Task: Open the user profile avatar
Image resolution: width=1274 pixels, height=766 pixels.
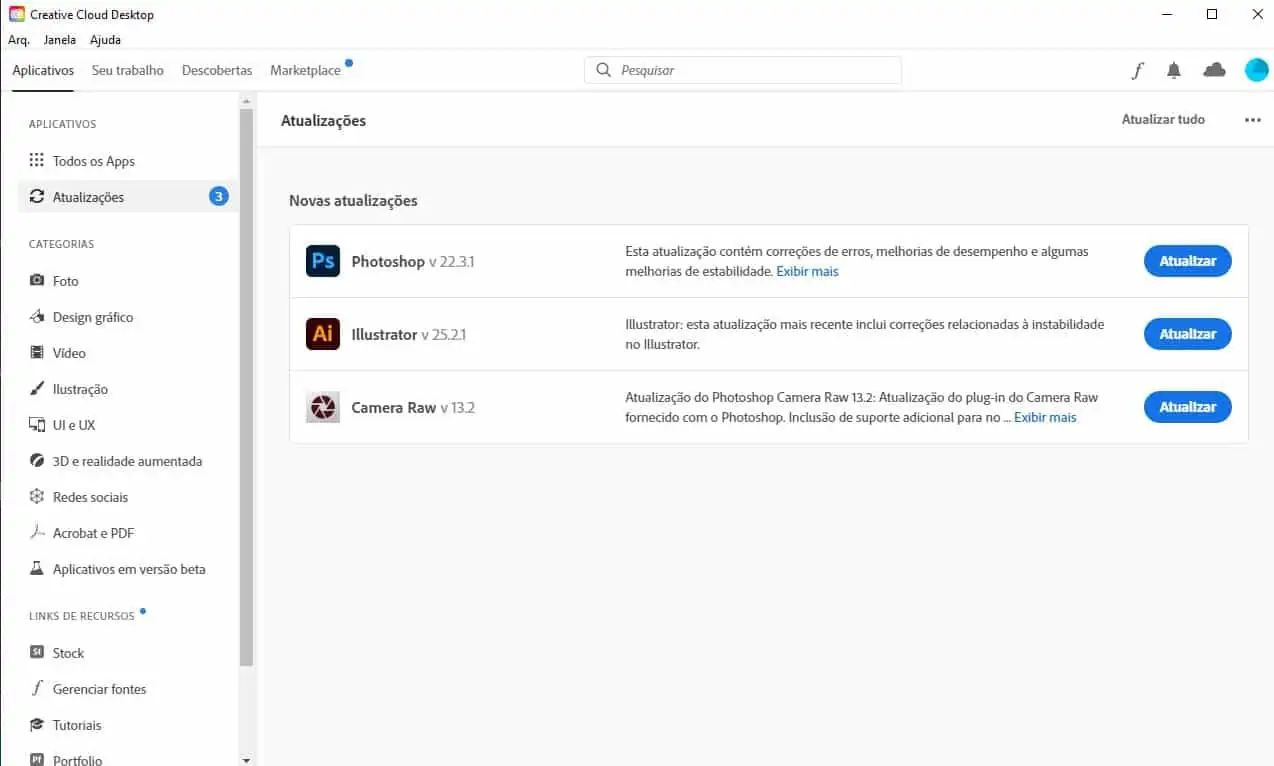Action: (x=1256, y=70)
